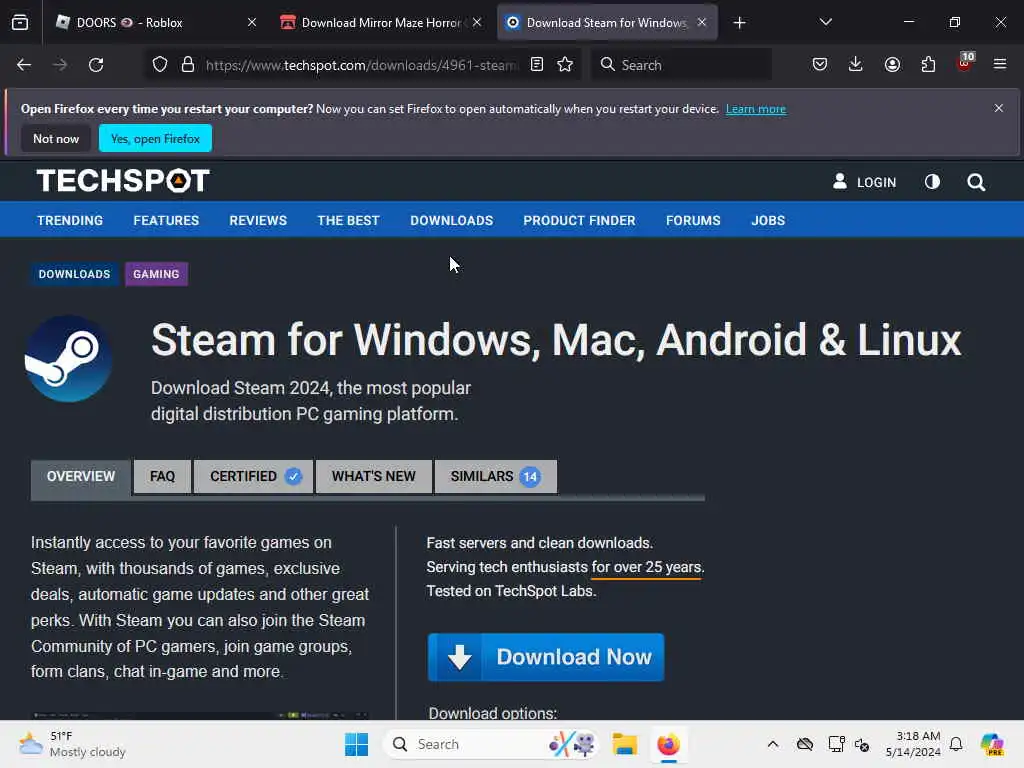Show hidden system tray icons
1024x768 pixels.
click(x=773, y=744)
